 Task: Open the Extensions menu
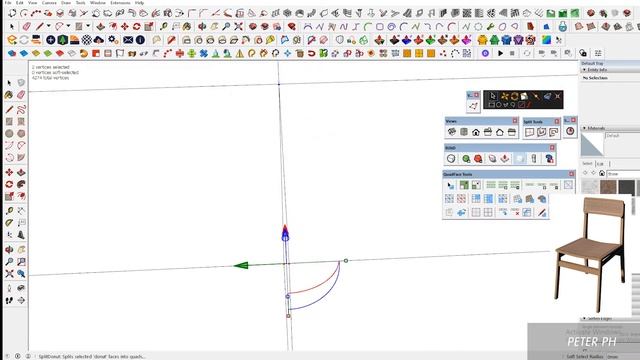pos(120,2)
